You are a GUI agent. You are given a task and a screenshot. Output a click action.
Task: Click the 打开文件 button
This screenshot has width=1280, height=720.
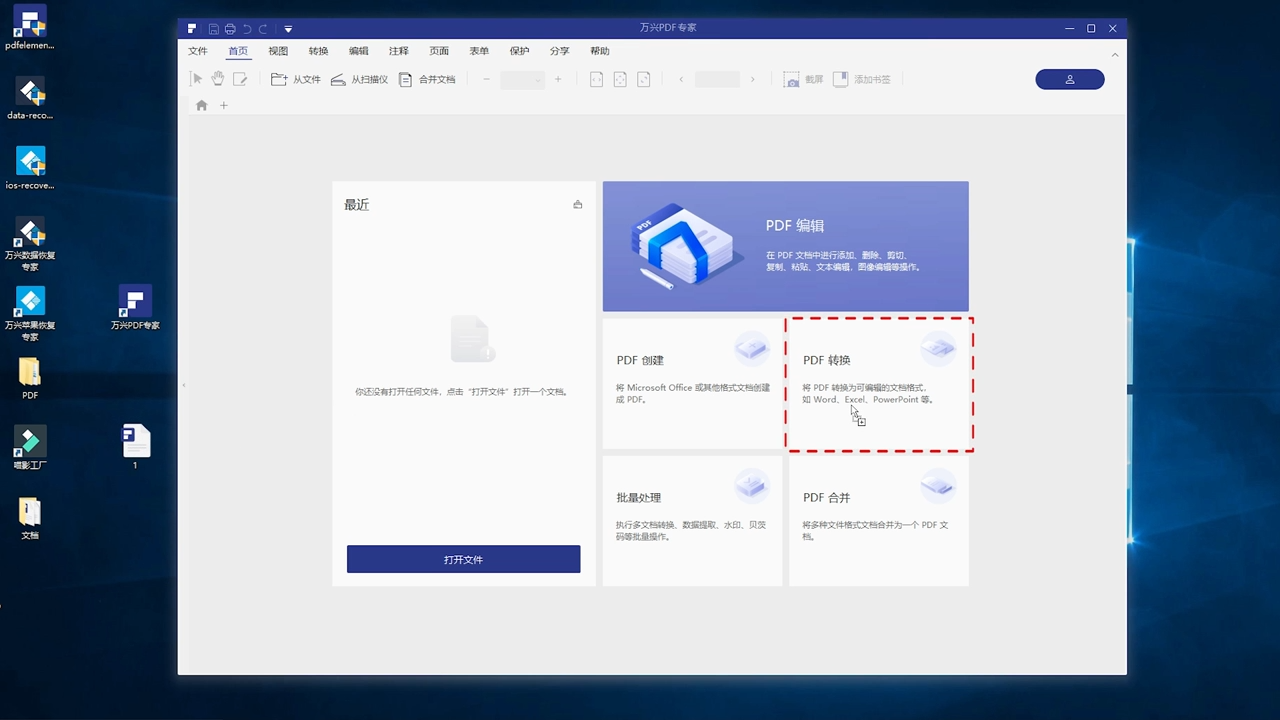(x=463, y=559)
